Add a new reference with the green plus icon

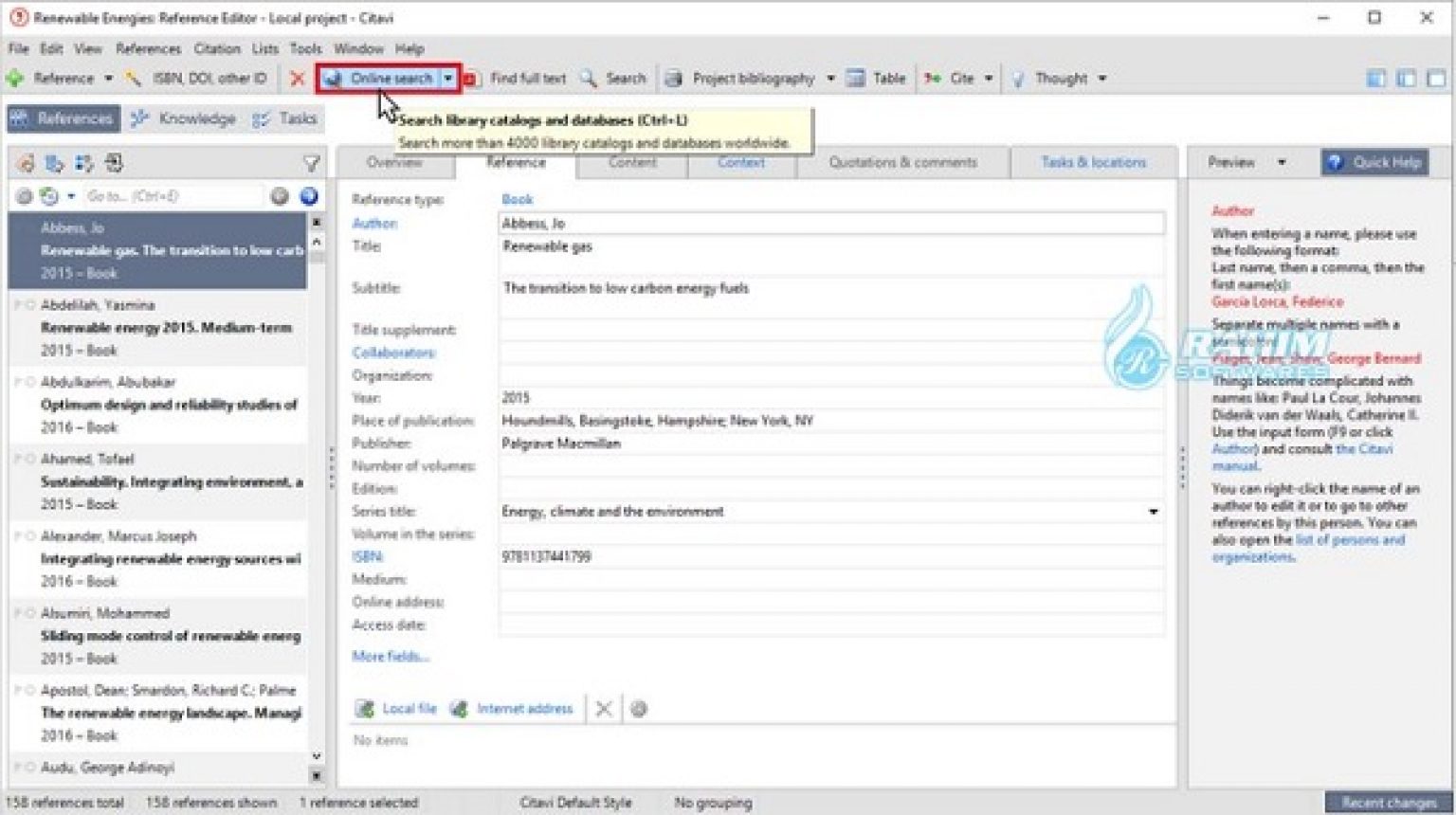[17, 79]
